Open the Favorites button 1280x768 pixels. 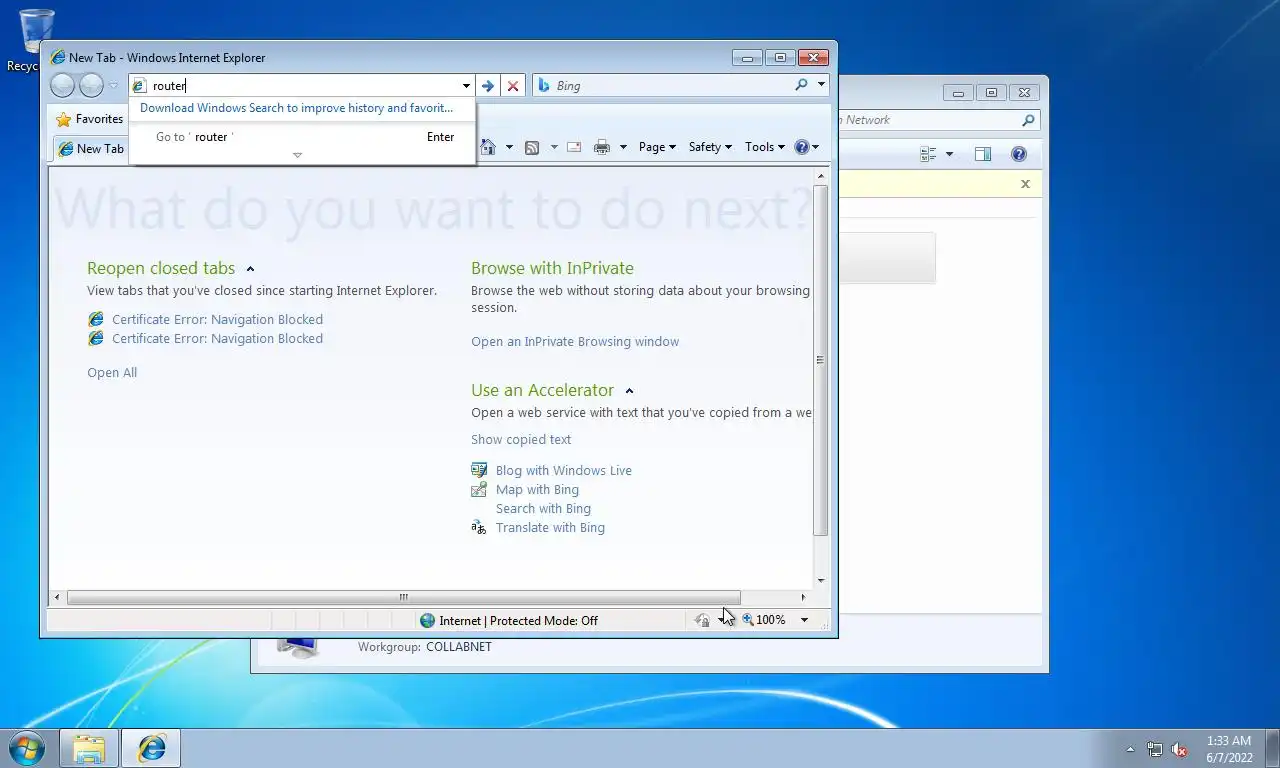tap(90, 119)
